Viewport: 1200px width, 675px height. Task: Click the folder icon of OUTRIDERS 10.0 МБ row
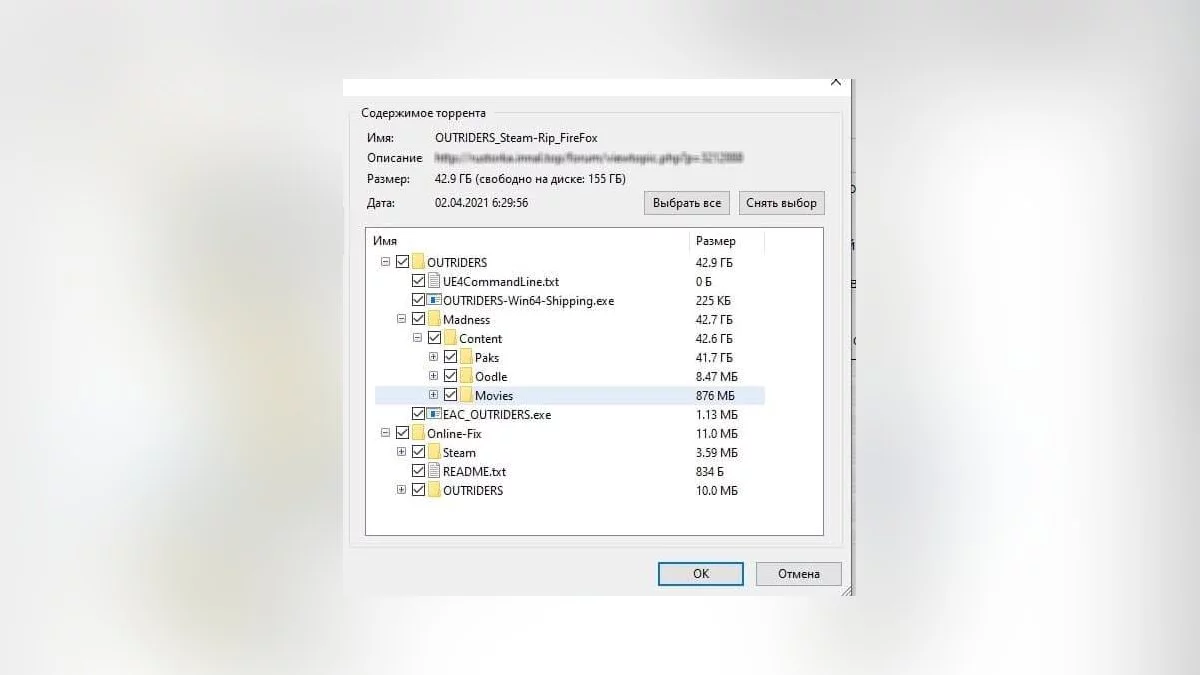pos(434,490)
